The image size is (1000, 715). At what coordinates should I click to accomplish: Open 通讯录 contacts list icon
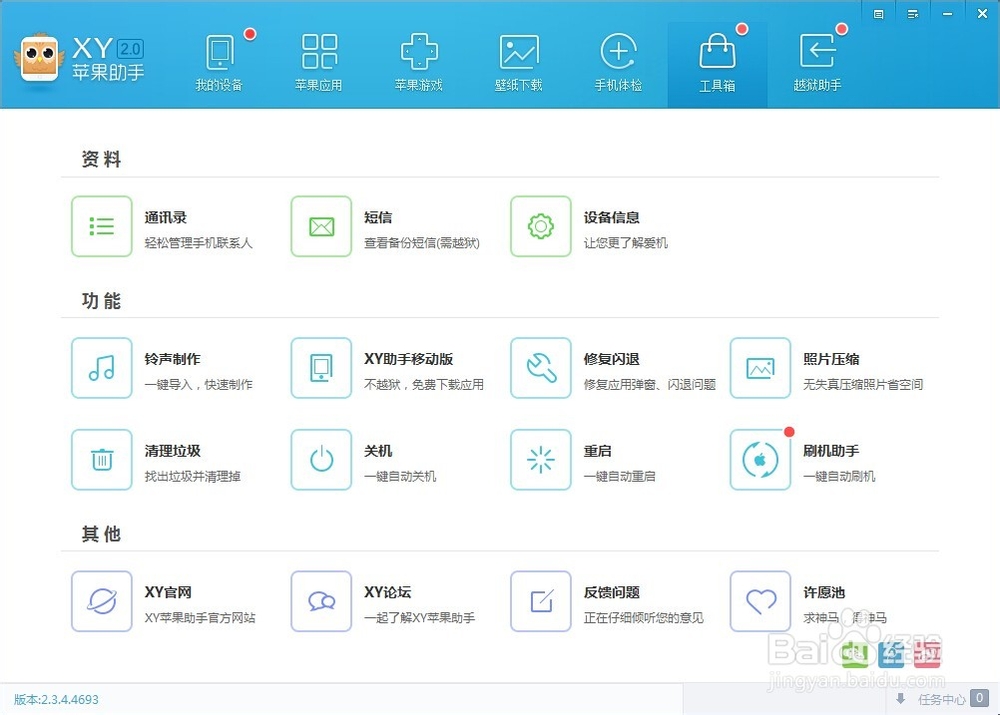(x=102, y=226)
